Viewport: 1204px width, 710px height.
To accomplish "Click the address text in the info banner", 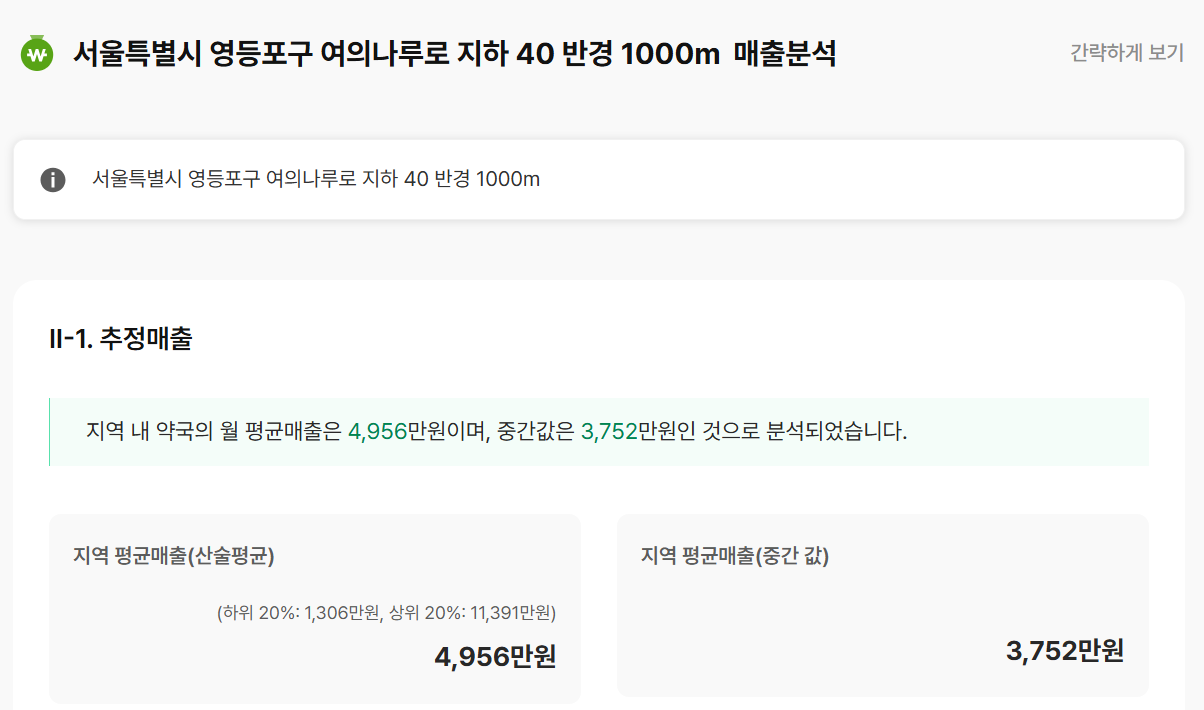I will [245, 180].
